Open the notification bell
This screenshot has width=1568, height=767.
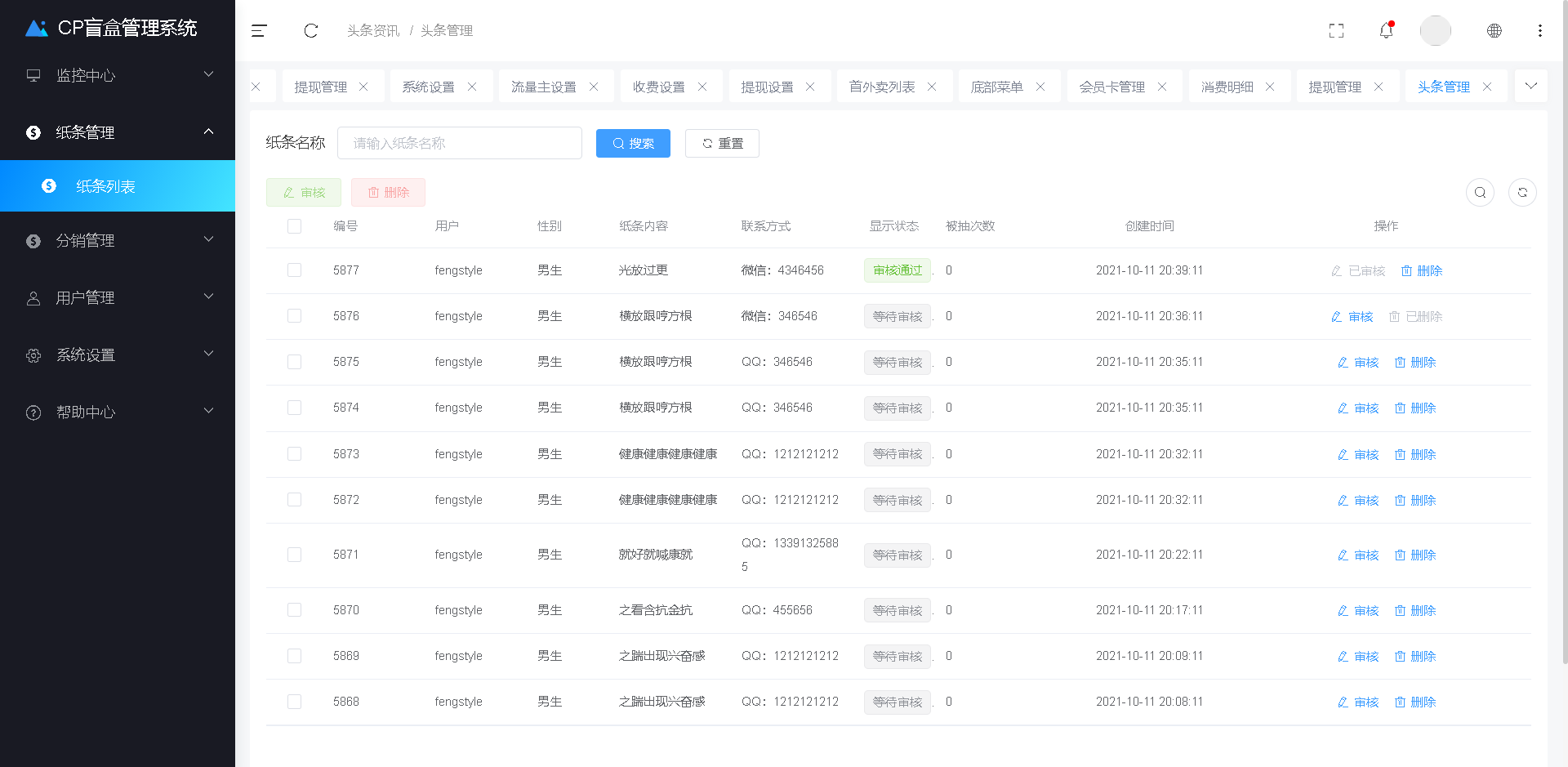(x=1386, y=31)
